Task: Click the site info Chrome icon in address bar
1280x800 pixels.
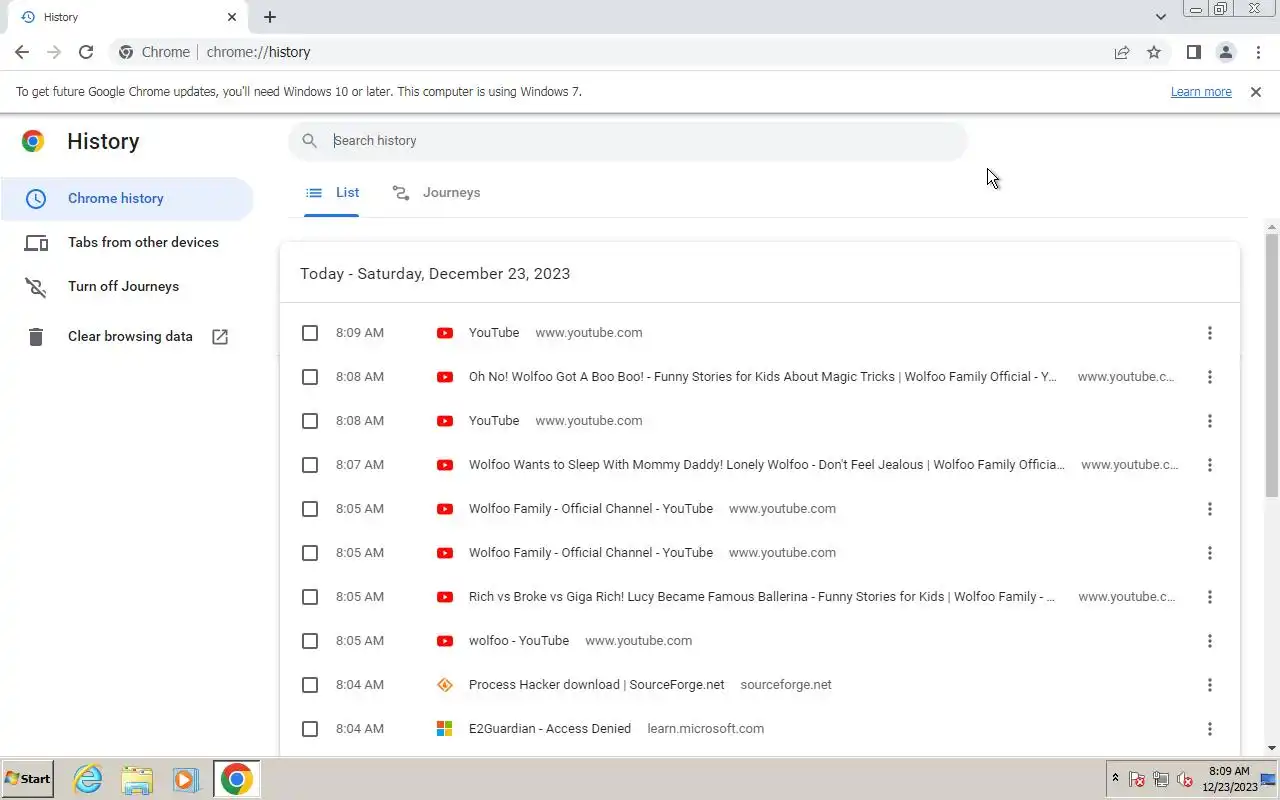Action: 126,52
